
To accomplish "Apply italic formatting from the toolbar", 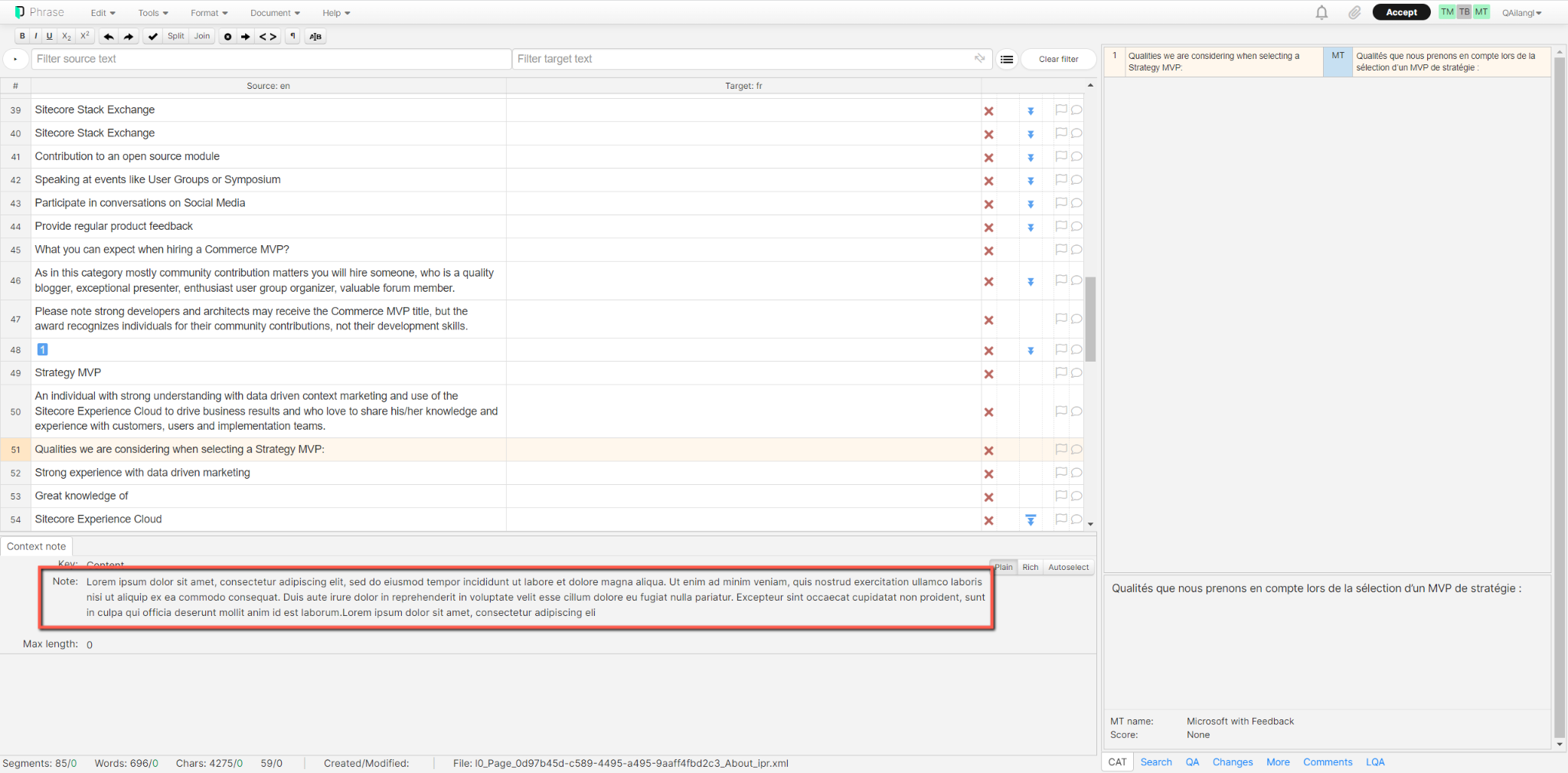I will click(35, 36).
